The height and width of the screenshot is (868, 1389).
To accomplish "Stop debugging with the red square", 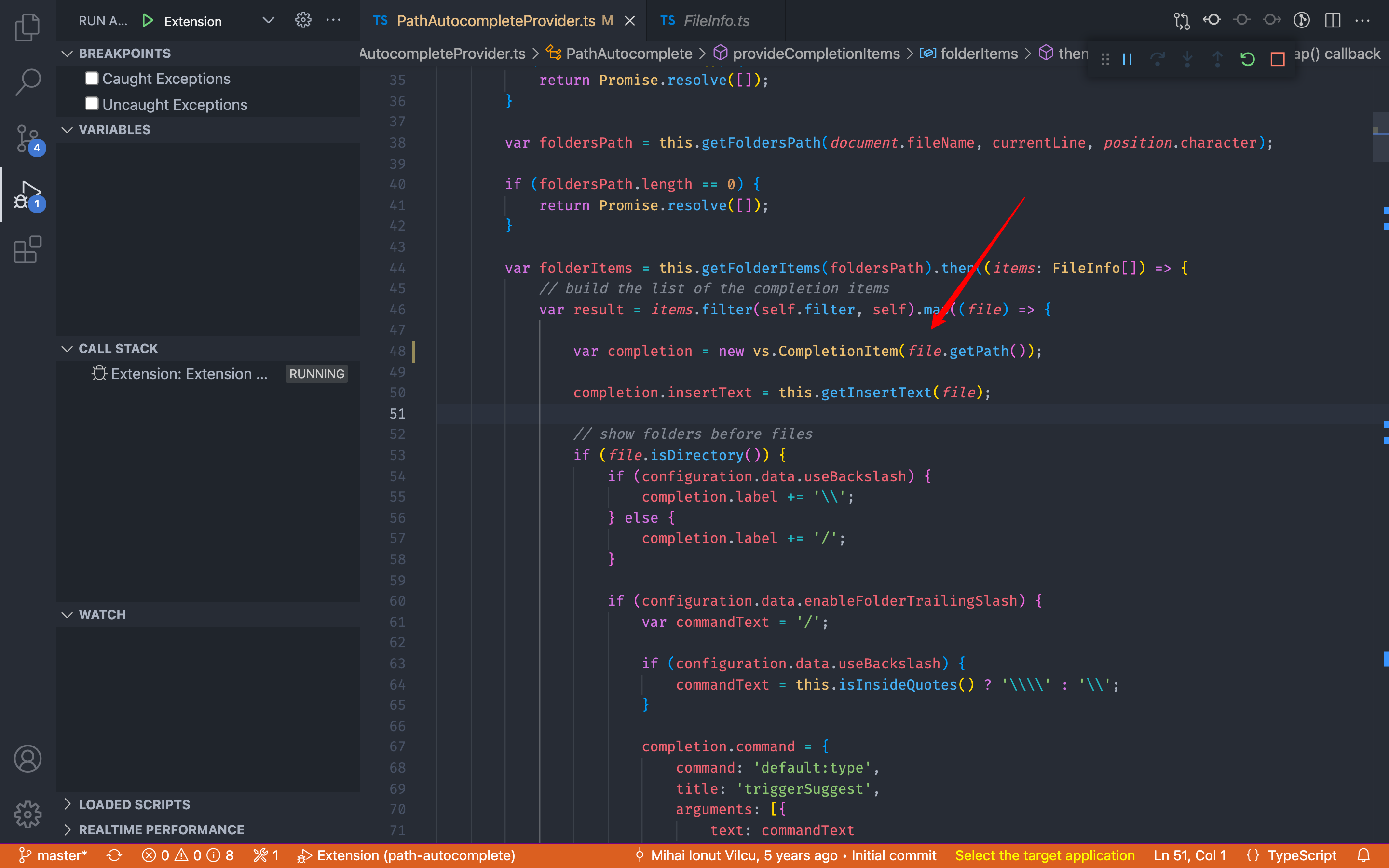I will pyautogui.click(x=1277, y=59).
